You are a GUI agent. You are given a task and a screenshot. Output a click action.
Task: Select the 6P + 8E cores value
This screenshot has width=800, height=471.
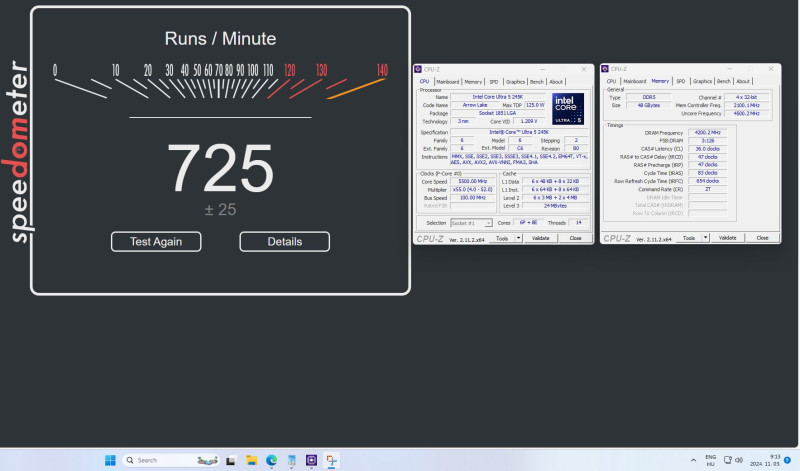(528, 223)
